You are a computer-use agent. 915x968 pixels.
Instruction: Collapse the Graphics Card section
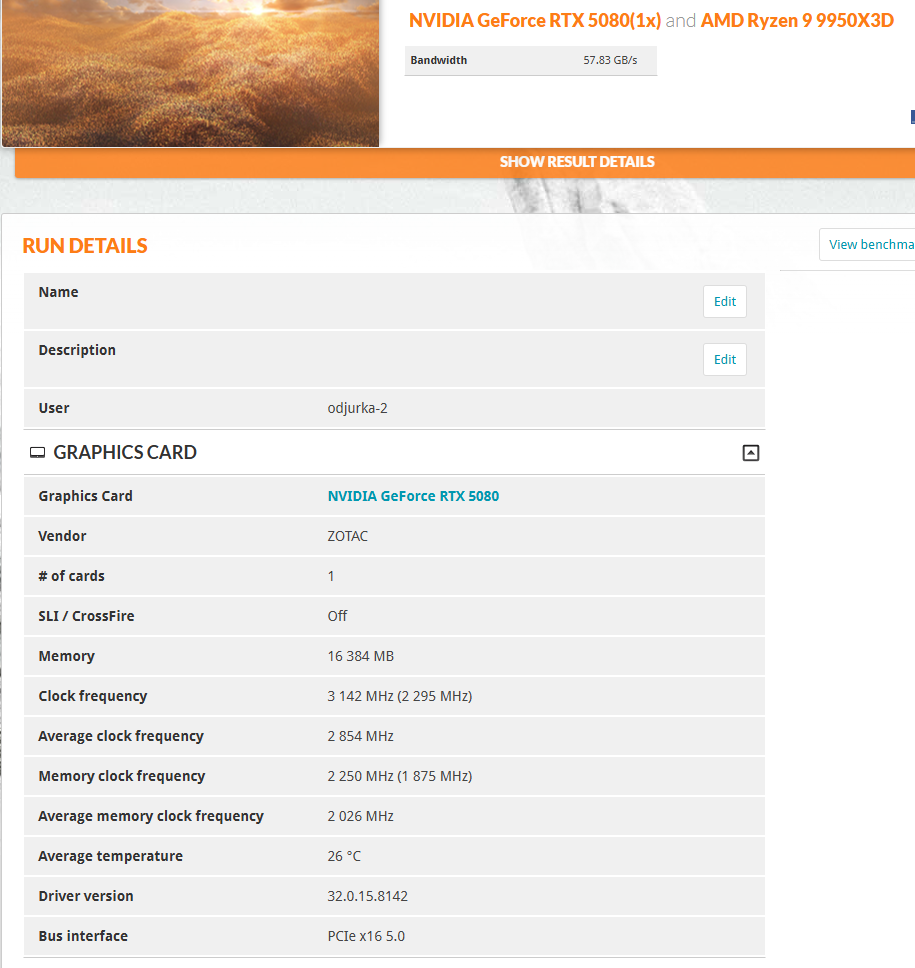(x=750, y=453)
